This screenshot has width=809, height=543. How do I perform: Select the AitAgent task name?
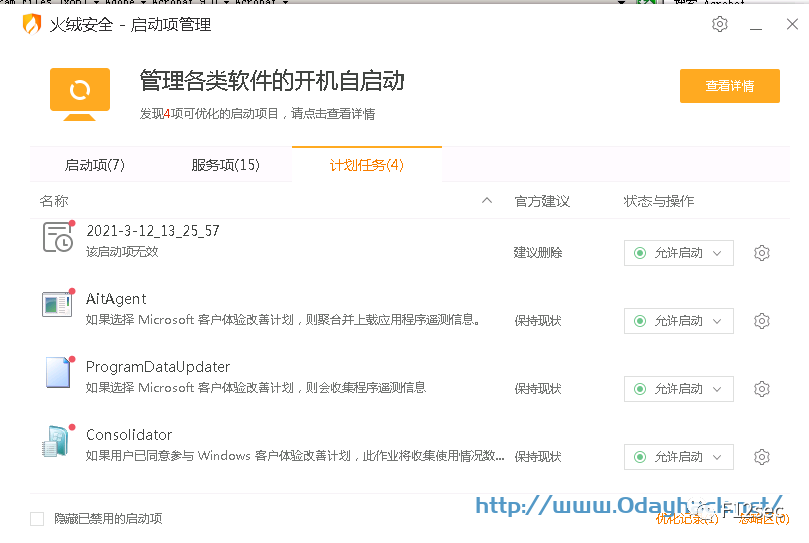pos(116,299)
